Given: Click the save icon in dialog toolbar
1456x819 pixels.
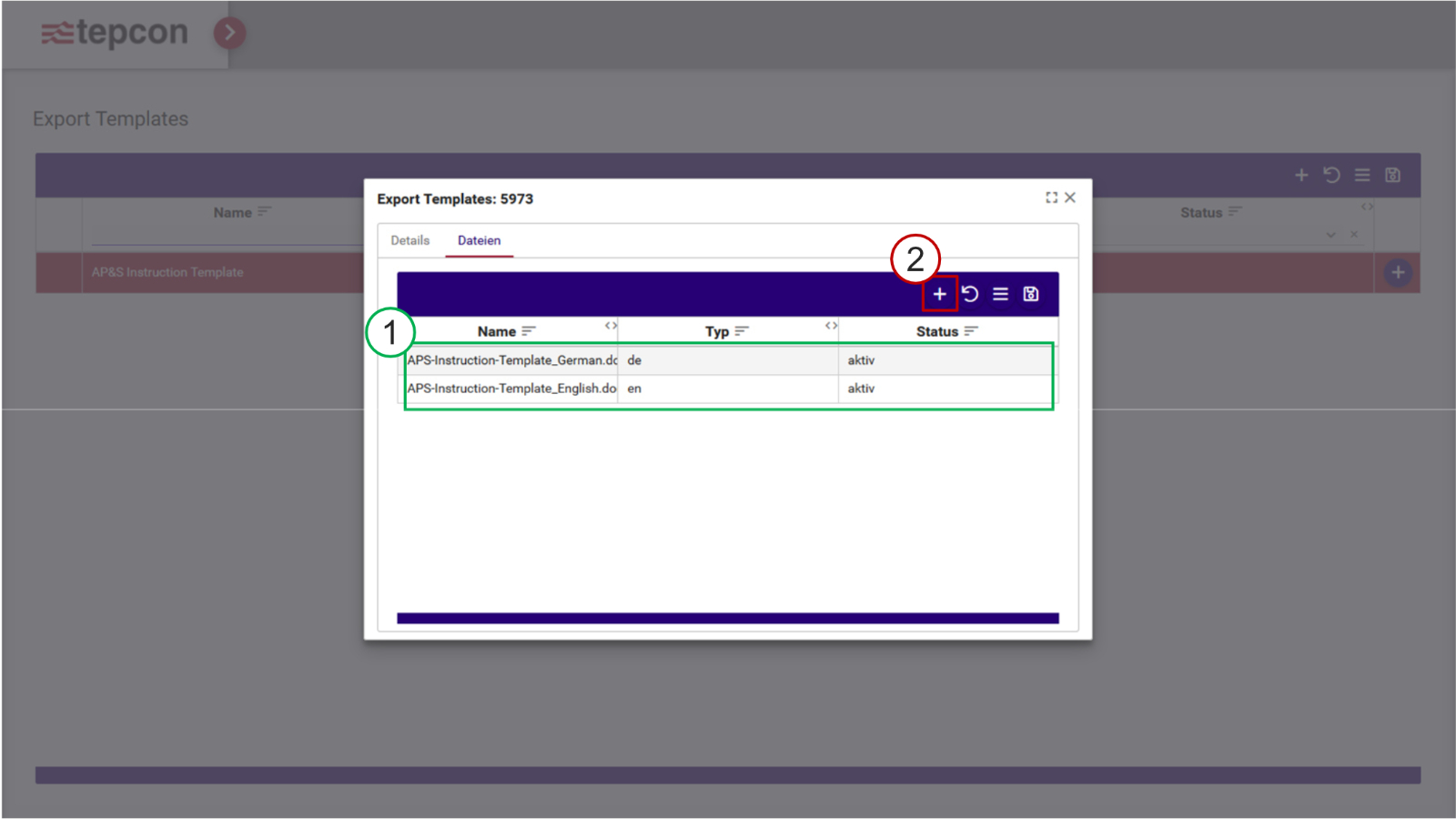Looking at the screenshot, I should (x=1031, y=294).
